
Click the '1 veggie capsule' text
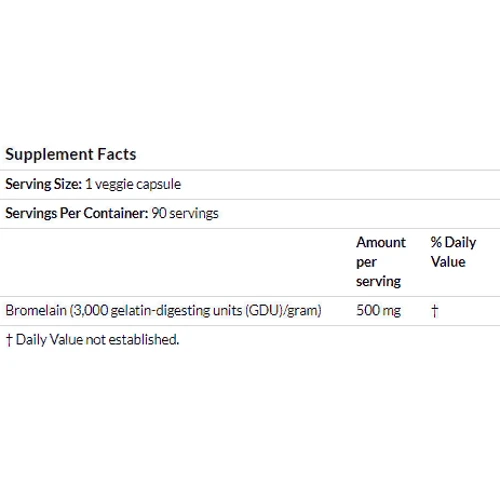[x=133, y=184]
